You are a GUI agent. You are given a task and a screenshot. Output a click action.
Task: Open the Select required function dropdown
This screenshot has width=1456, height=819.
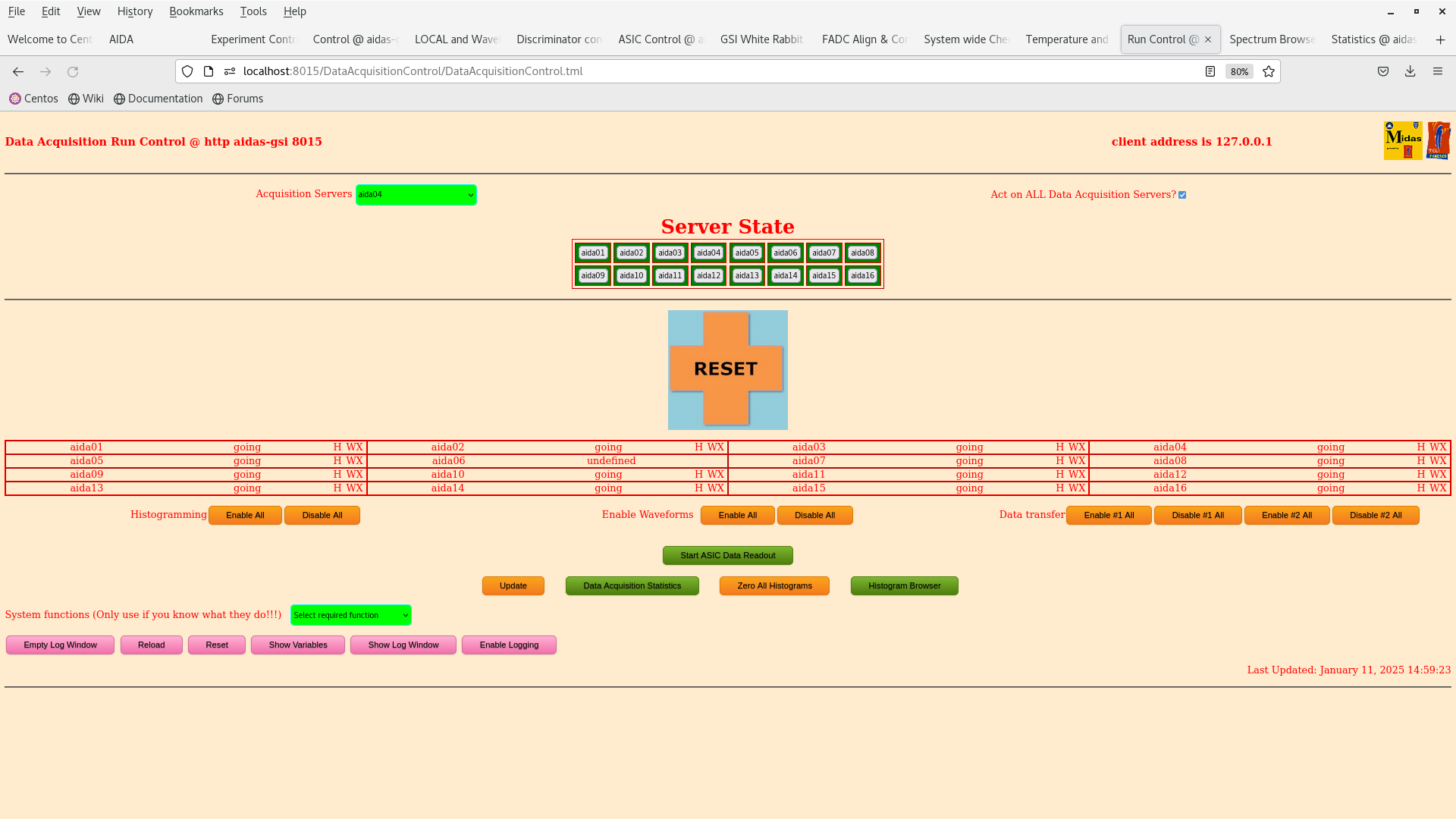click(350, 615)
